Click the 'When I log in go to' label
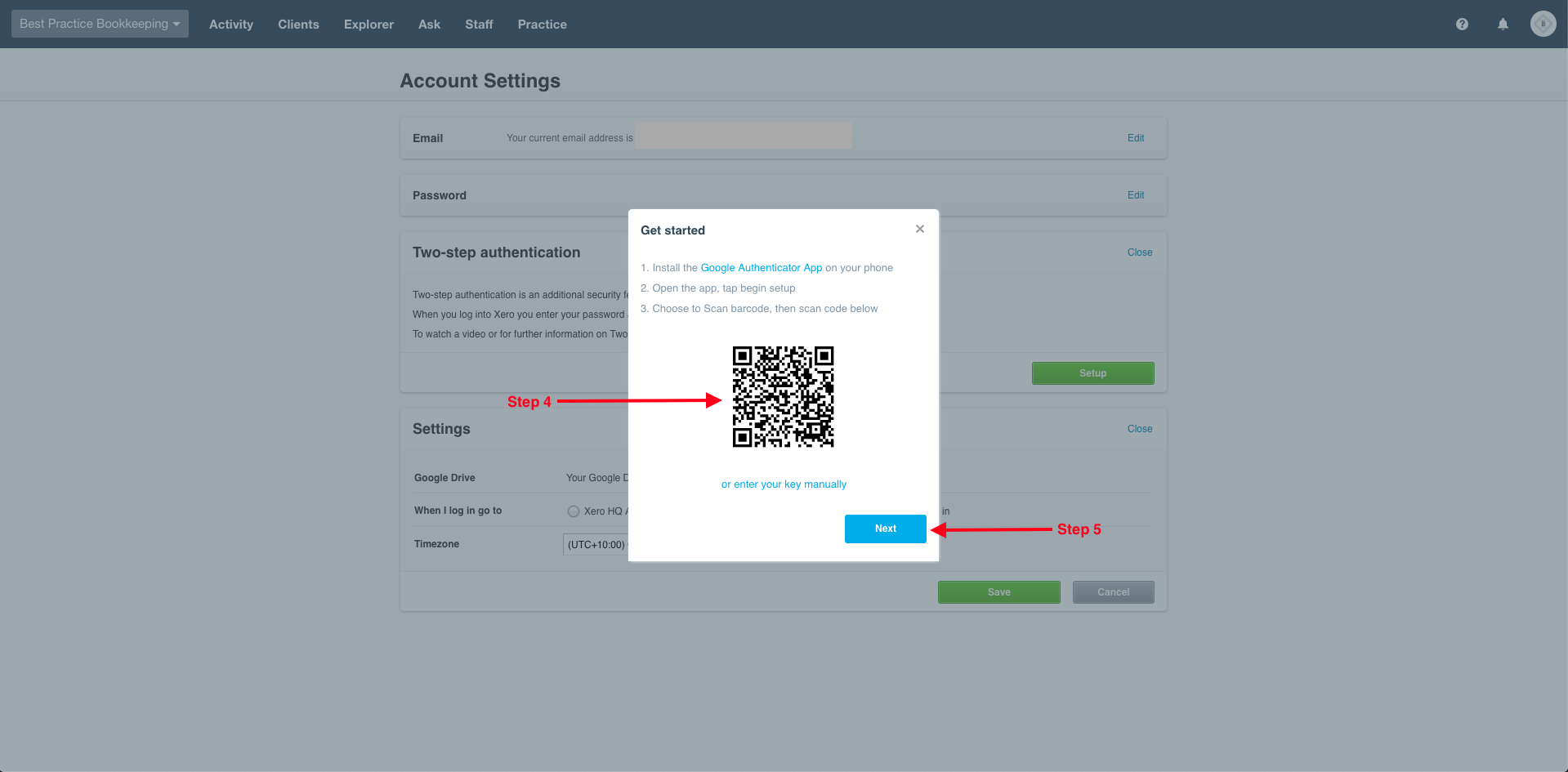1568x772 pixels. [458, 511]
